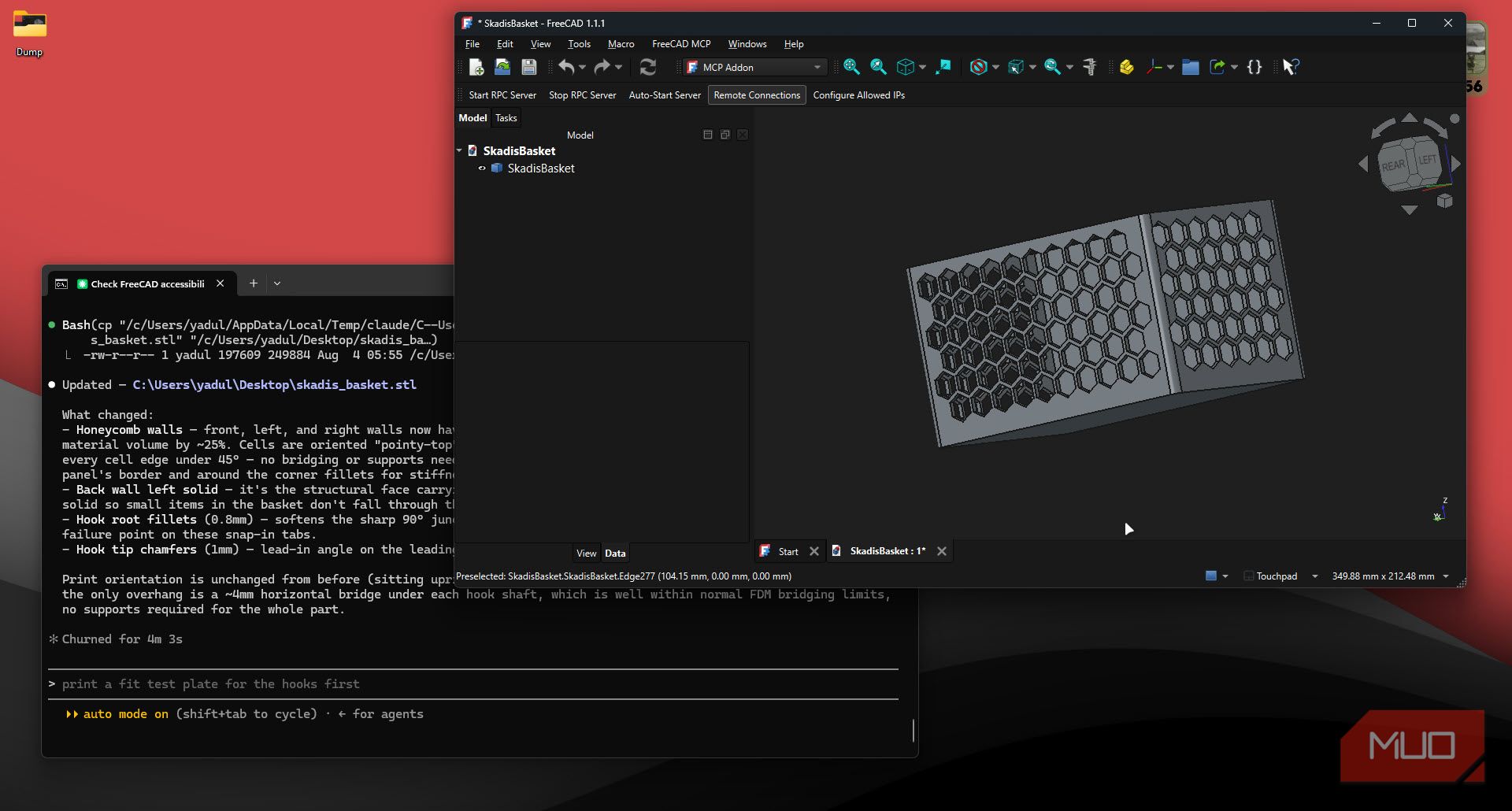Click the Open file icon
The width and height of the screenshot is (1512, 811).
pyautogui.click(x=502, y=68)
